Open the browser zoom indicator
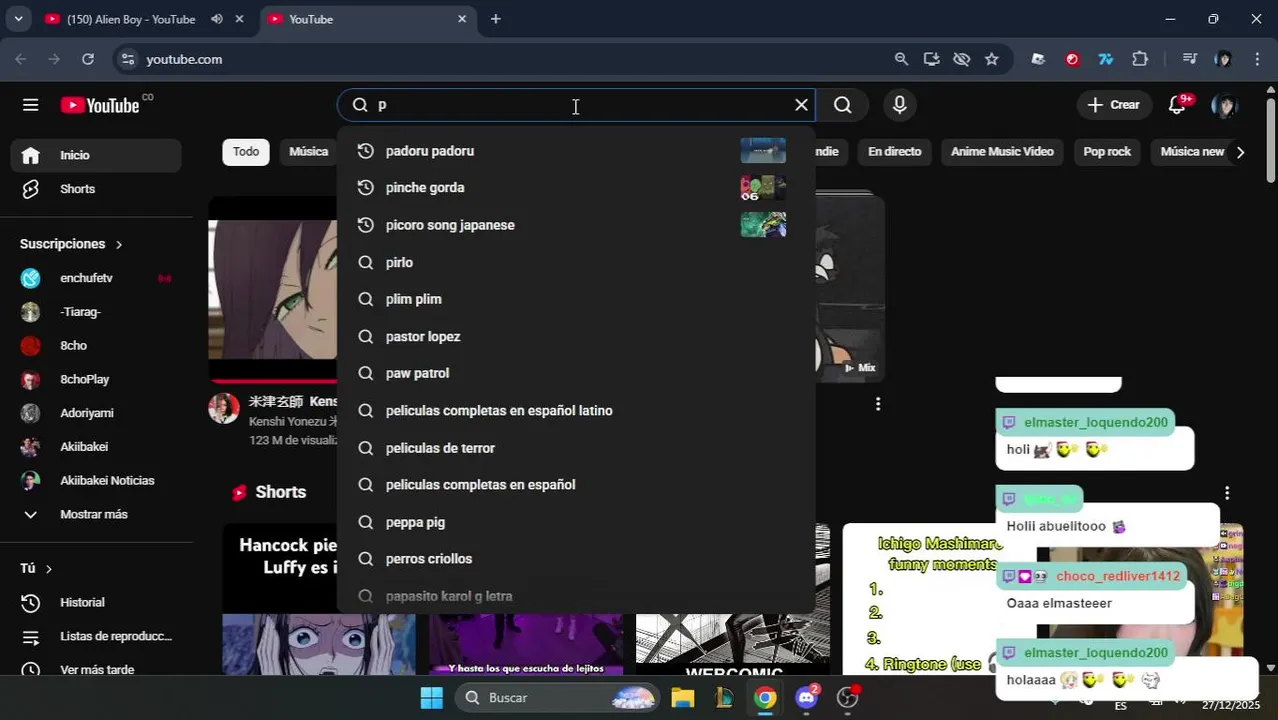This screenshot has height=720, width=1278. coord(901,59)
